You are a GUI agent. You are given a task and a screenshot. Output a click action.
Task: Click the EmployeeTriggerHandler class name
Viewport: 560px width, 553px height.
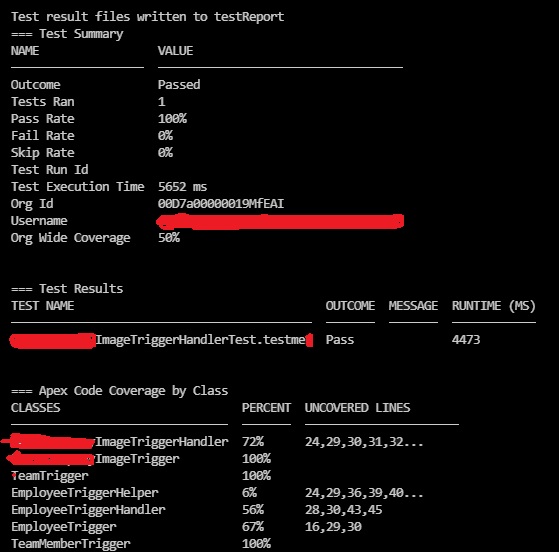(88, 510)
